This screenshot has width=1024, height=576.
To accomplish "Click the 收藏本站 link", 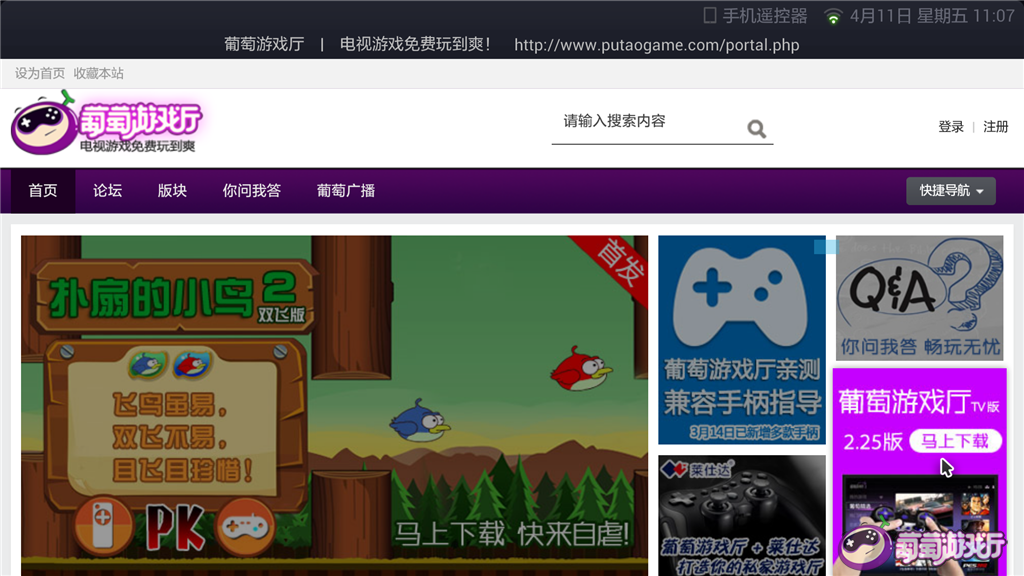I will pos(99,73).
